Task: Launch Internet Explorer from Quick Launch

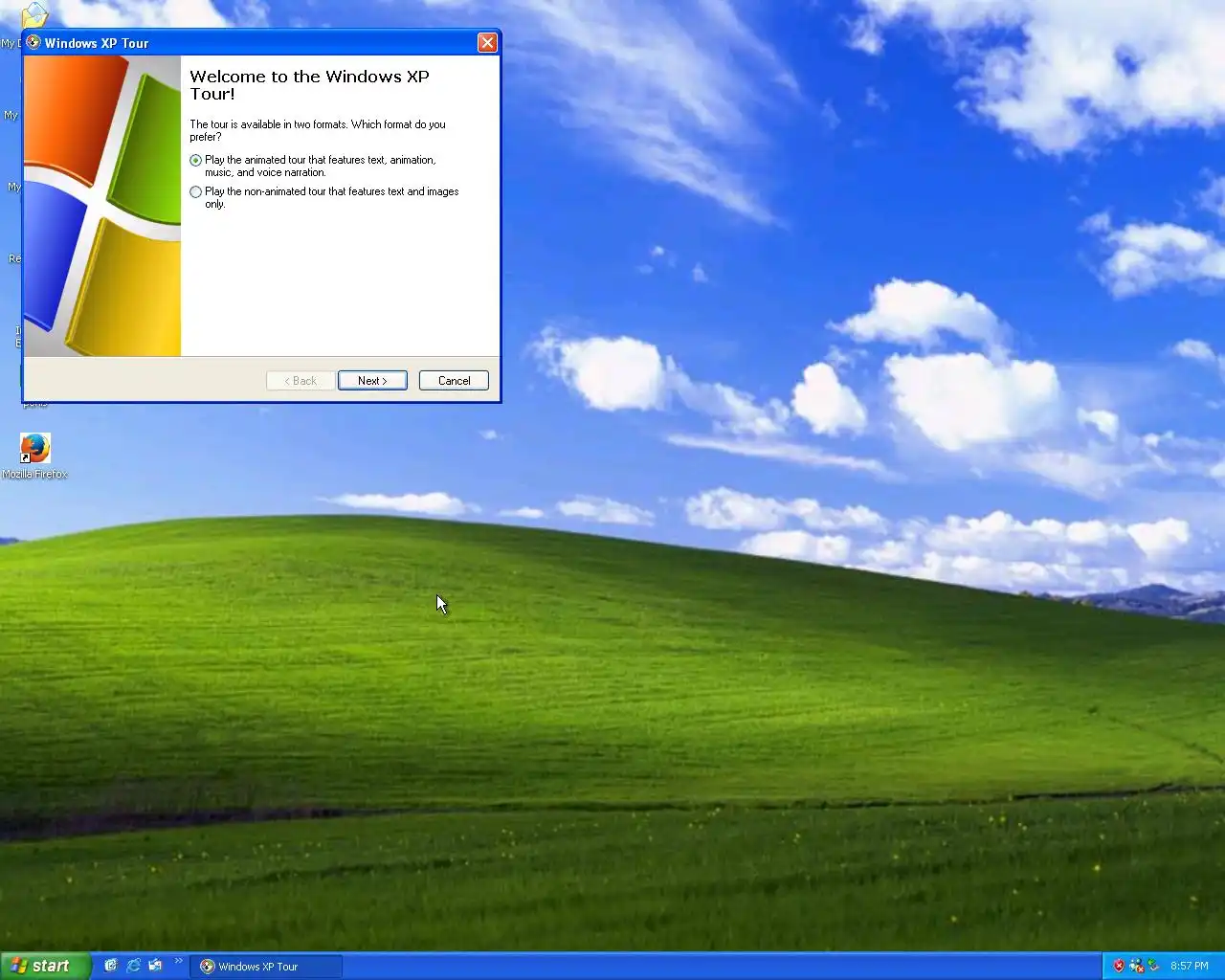Action: [x=133, y=966]
